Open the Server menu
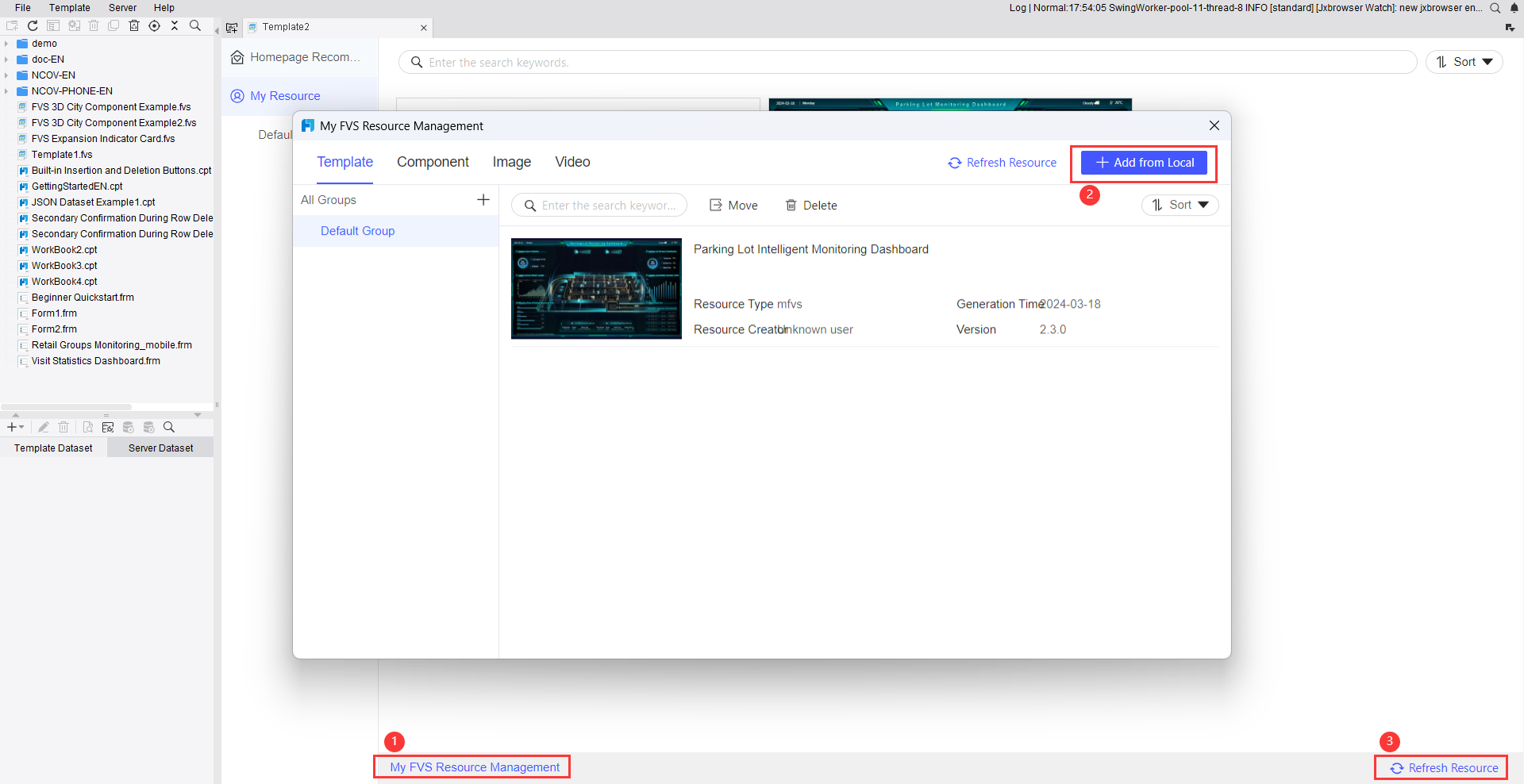Screen dimensions: 1524x784 point(122,7)
